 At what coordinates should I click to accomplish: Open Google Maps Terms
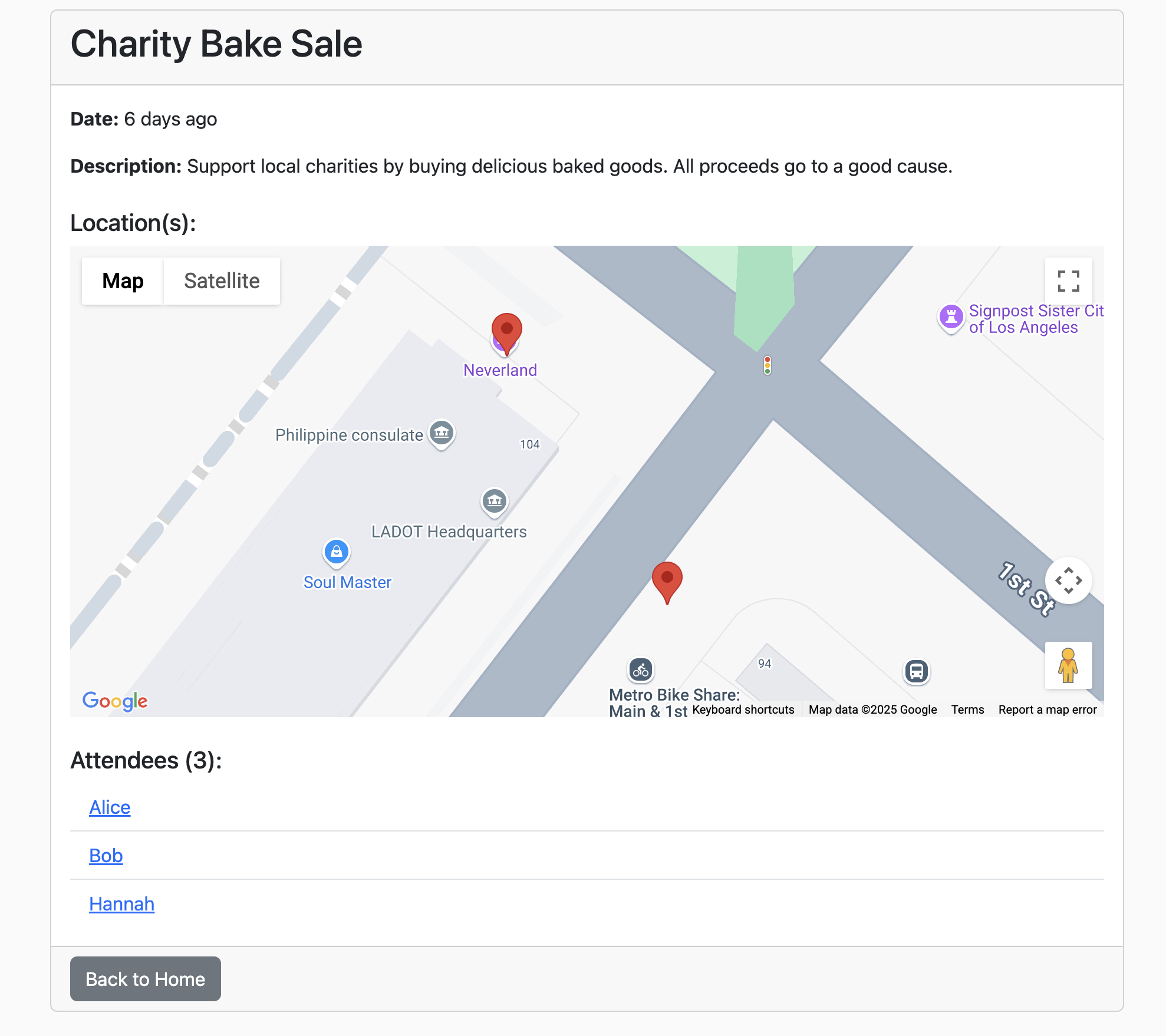[x=967, y=710]
